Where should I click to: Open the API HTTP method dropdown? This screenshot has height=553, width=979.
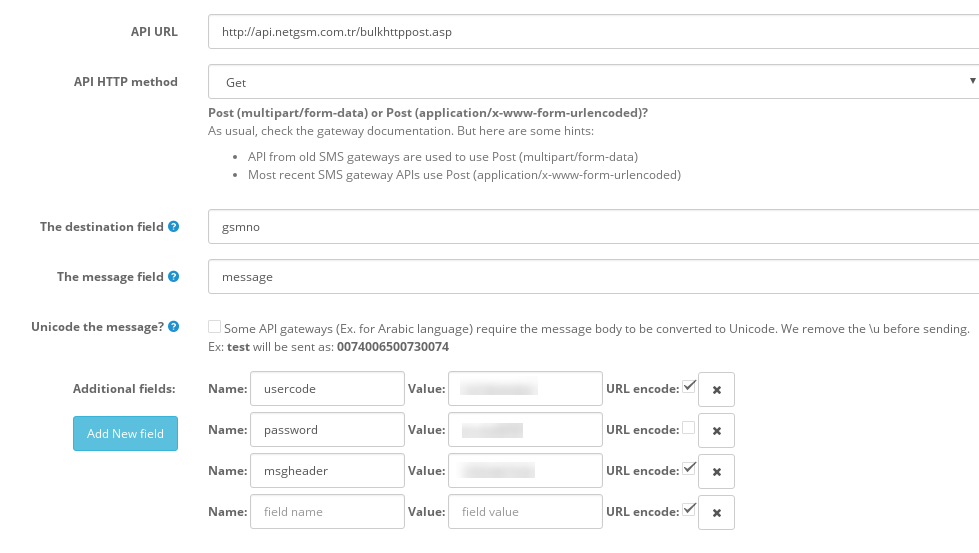click(593, 82)
